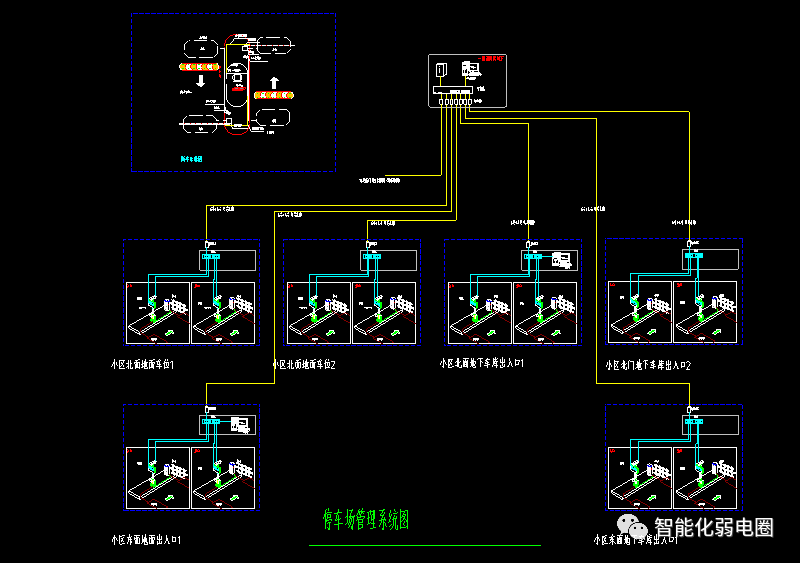This screenshot has height=563, width=800.
Task: Open the left lane panel of 东面地面出入口1
Action: [158, 478]
